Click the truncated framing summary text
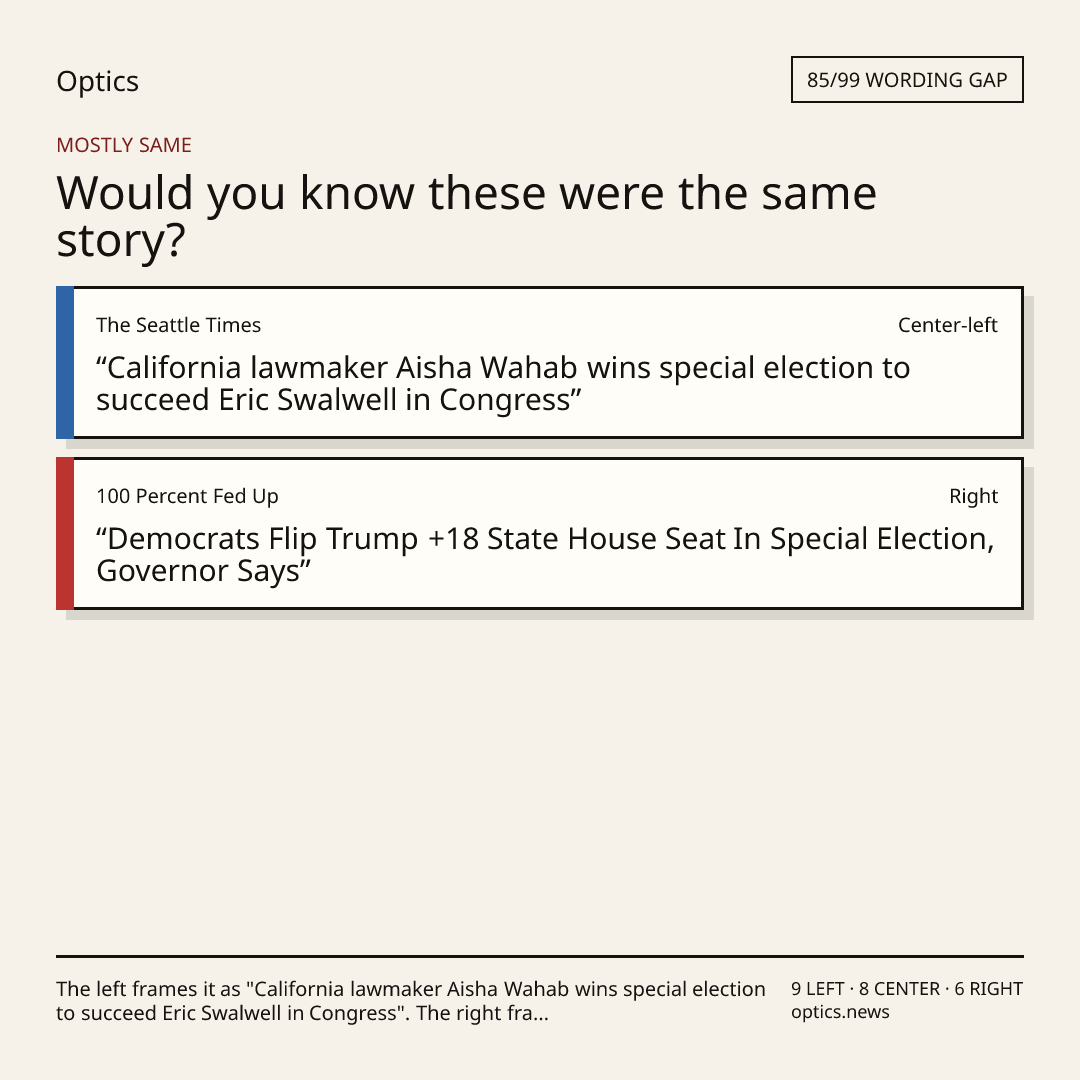 (x=411, y=1001)
